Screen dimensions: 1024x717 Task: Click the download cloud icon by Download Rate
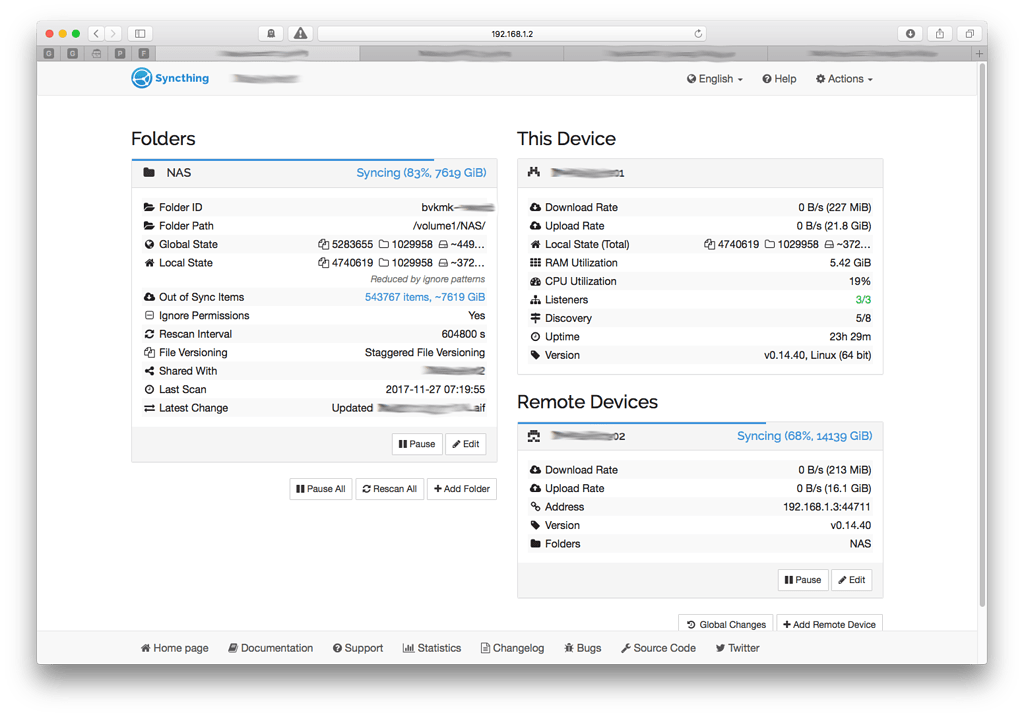533,207
